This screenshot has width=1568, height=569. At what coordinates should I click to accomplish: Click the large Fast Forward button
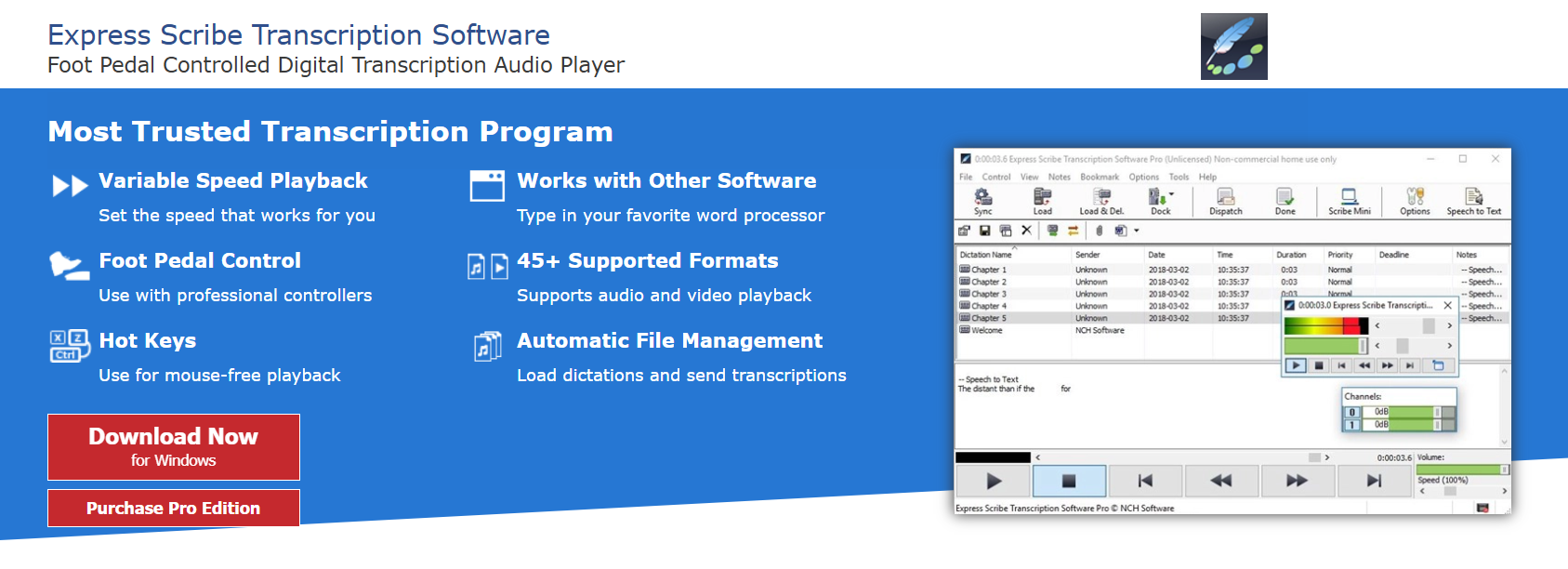(x=1298, y=481)
